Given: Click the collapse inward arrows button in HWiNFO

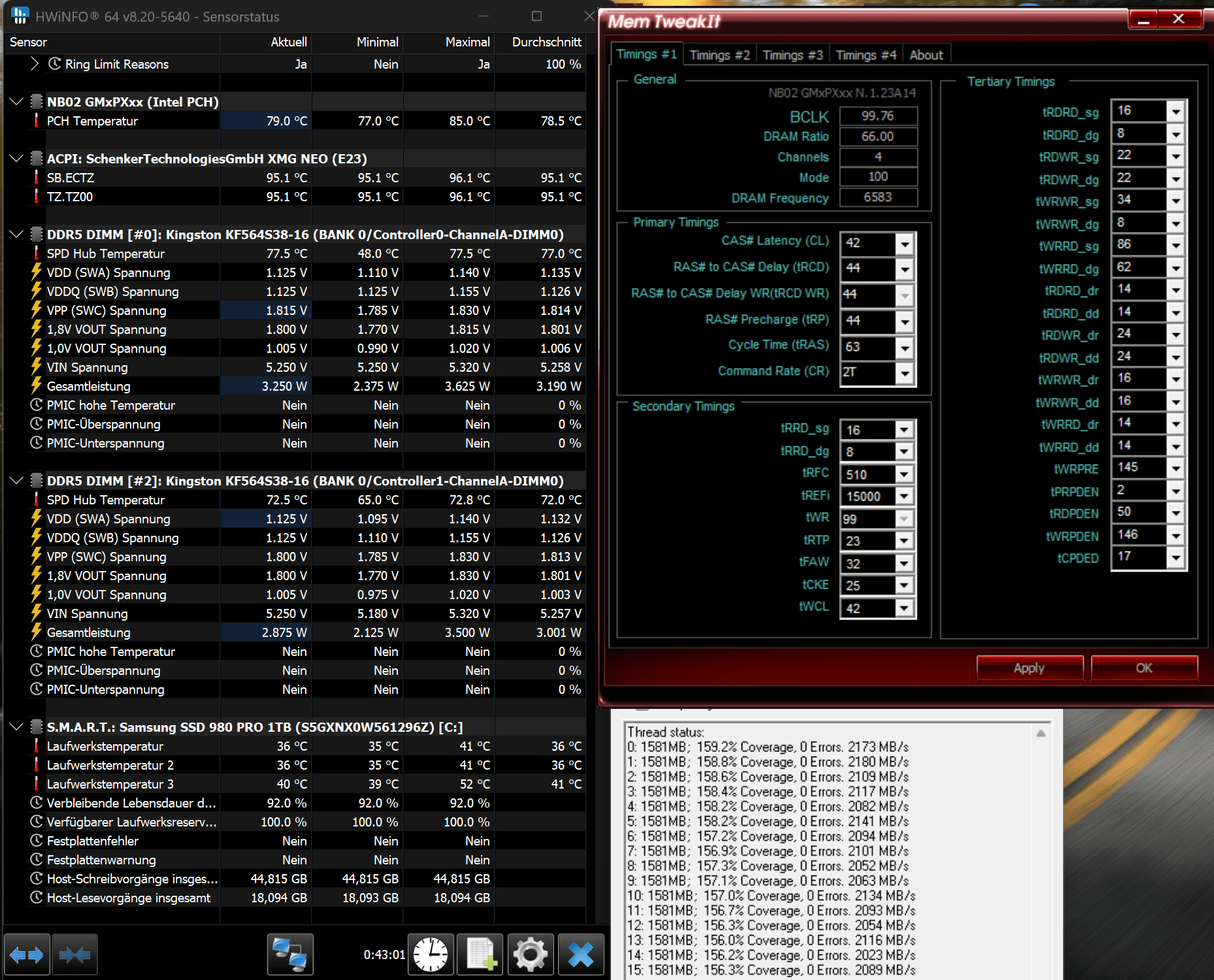Looking at the screenshot, I should (75, 955).
